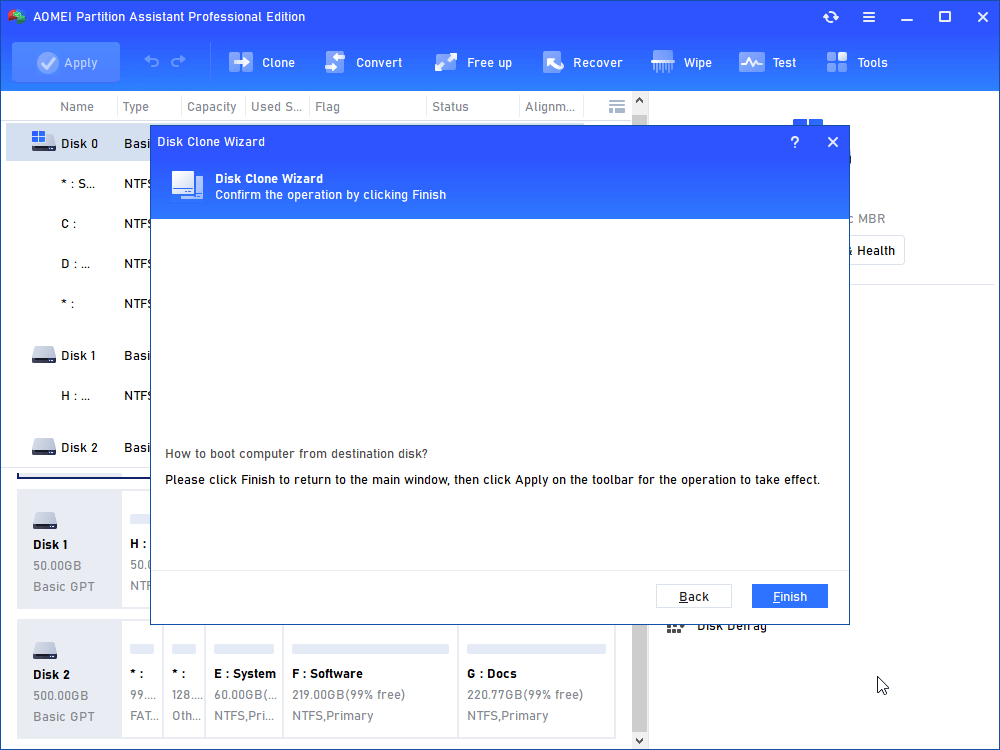The image size is (1000, 750).
Task: Click the refresh icon in title bar
Action: pos(830,17)
